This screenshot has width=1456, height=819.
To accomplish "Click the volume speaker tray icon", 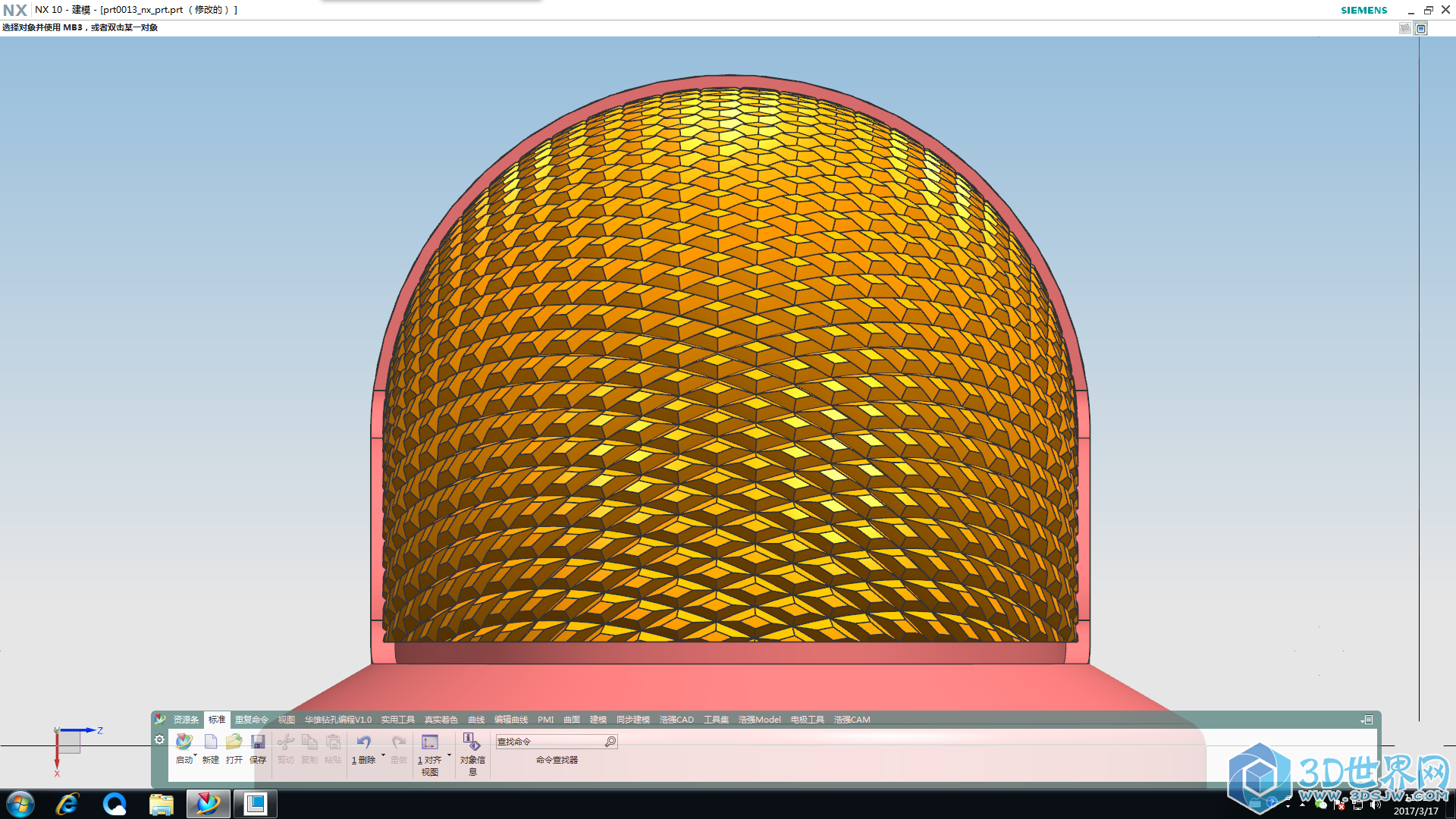I will click(x=1375, y=805).
